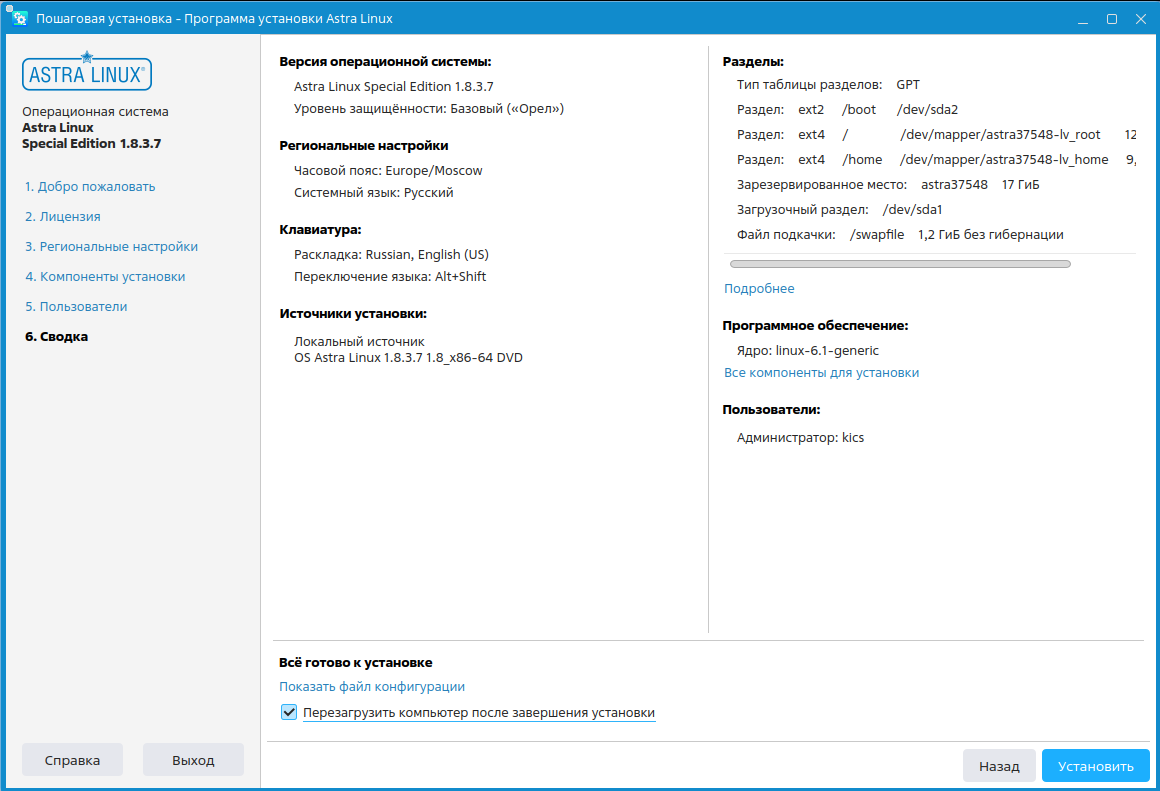Click Администратор: kics text
The width and height of the screenshot is (1160, 791).
pyautogui.click(x=800, y=437)
